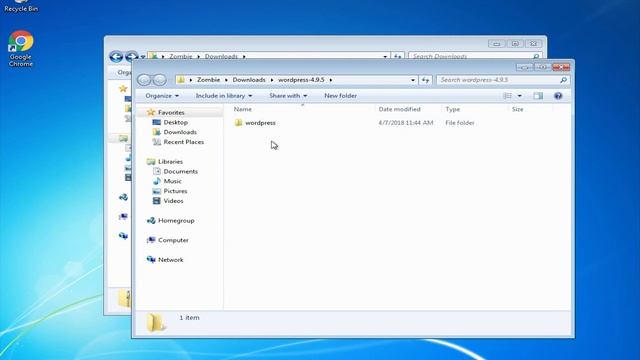This screenshot has width=640, height=360.
Task: Create a New folder
Action: point(340,96)
